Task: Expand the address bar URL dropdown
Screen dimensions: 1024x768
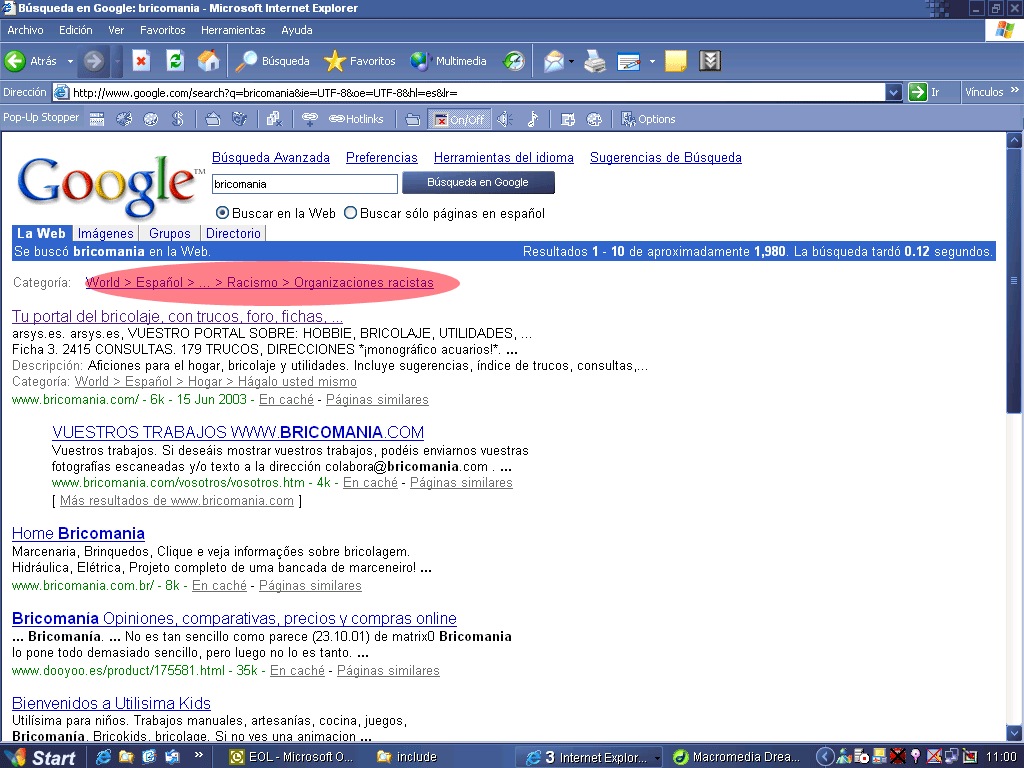Action: [894, 92]
